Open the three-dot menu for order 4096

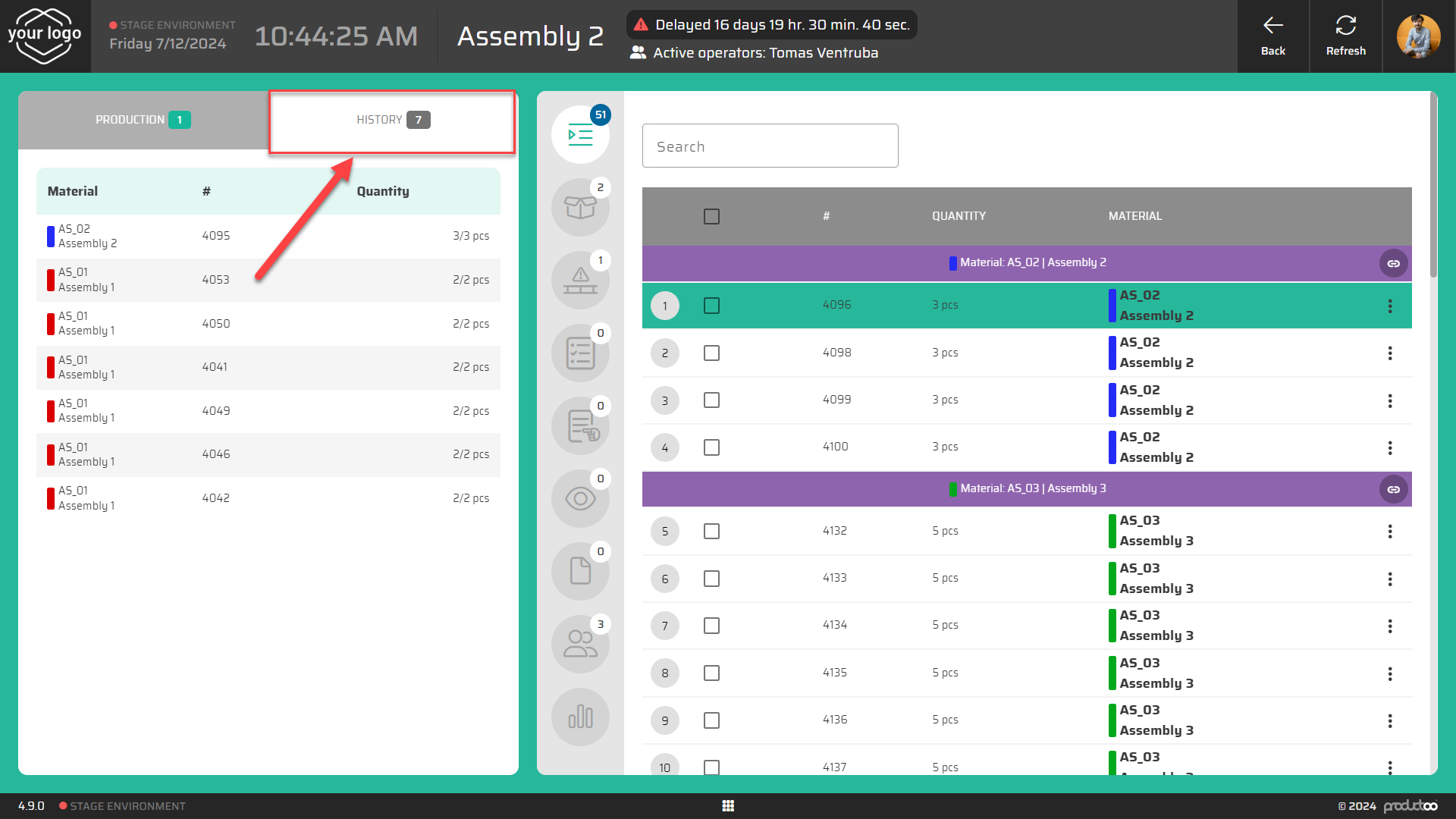point(1390,306)
